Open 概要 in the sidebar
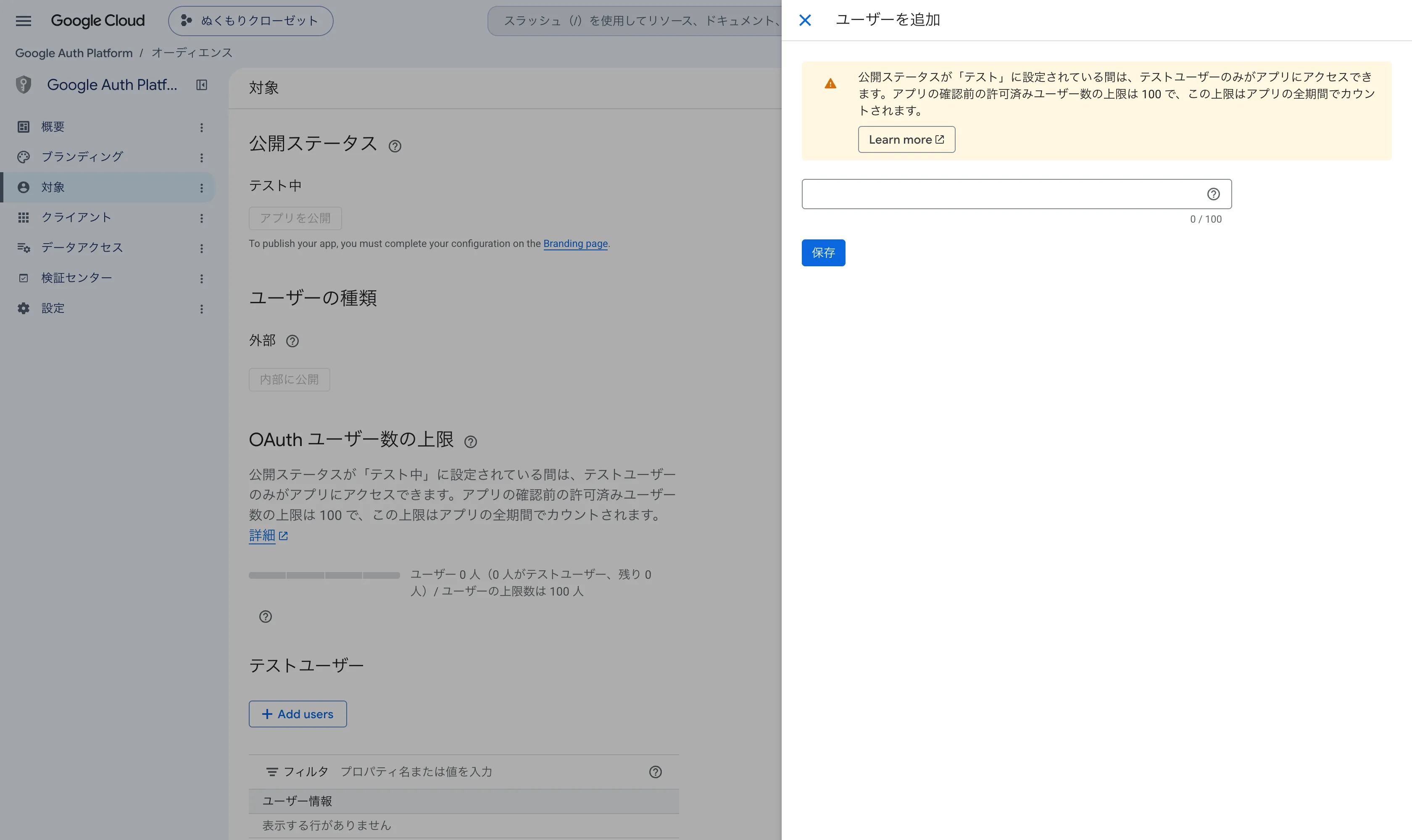Image resolution: width=1412 pixels, height=840 pixels. click(x=108, y=127)
